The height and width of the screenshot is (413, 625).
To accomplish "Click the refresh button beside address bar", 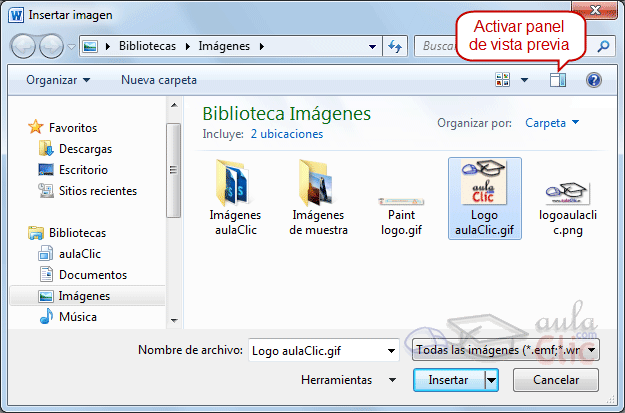I will click(394, 46).
